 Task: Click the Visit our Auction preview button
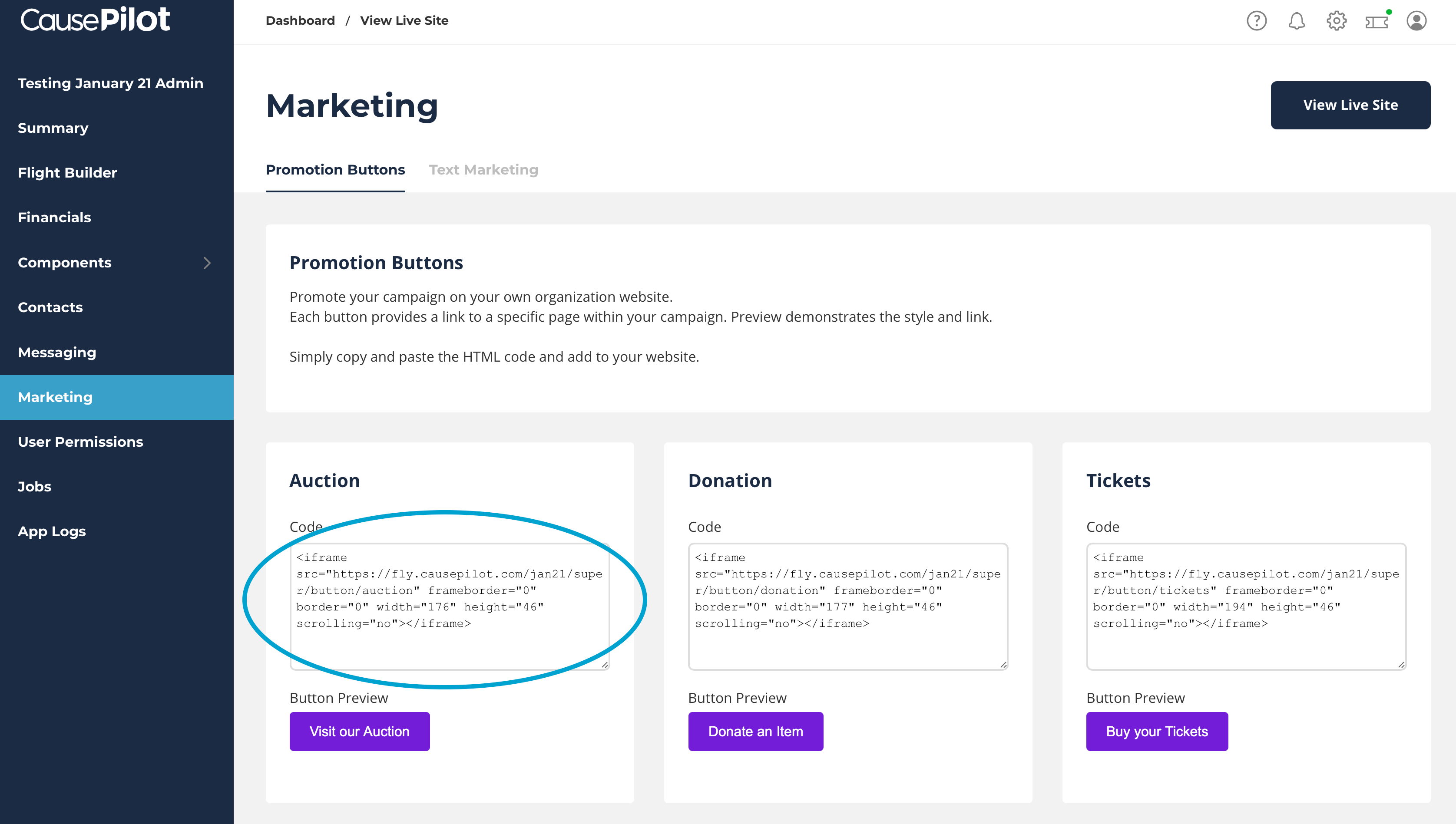point(360,731)
